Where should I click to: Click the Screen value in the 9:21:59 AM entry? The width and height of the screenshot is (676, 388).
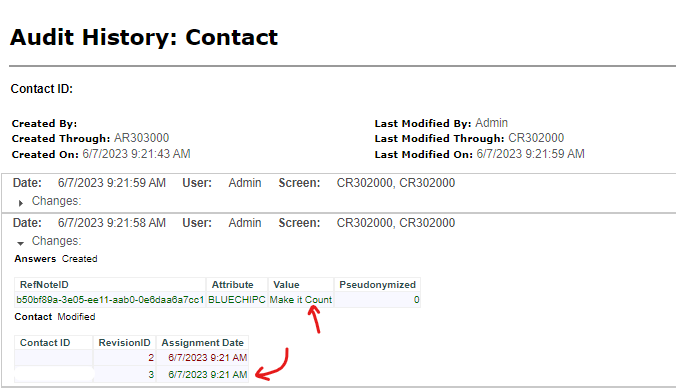point(396,183)
